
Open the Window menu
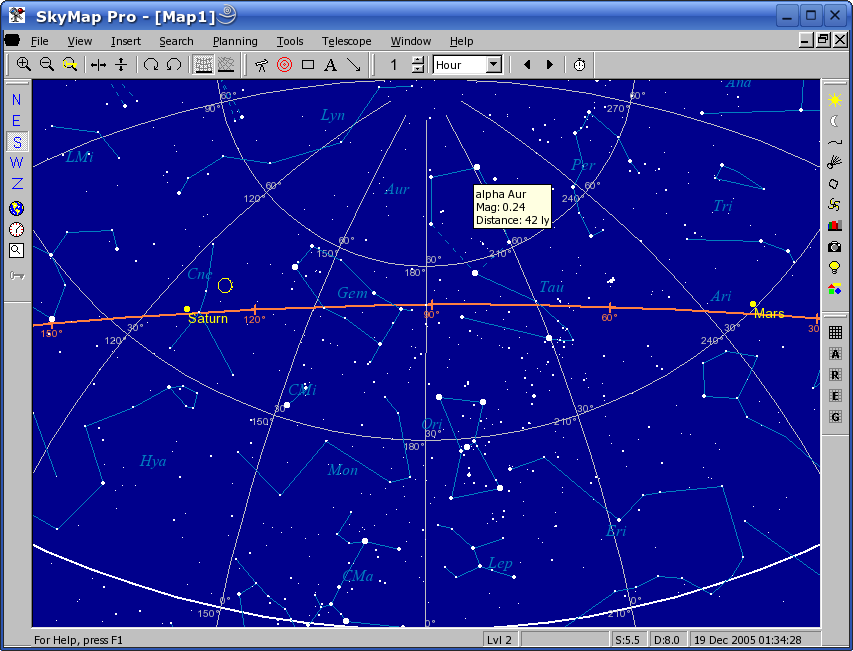411,41
